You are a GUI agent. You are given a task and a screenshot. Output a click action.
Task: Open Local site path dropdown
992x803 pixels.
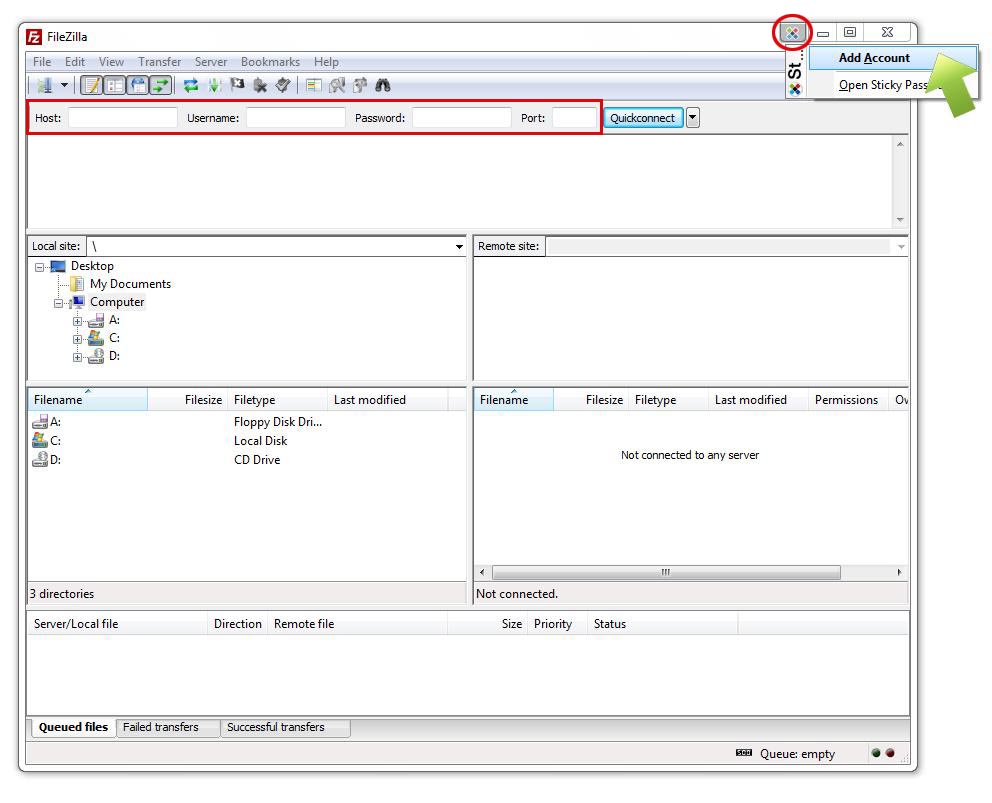[x=459, y=246]
